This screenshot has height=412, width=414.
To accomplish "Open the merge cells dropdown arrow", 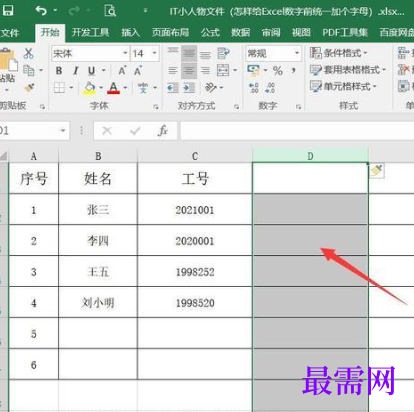I will [x=235, y=70].
